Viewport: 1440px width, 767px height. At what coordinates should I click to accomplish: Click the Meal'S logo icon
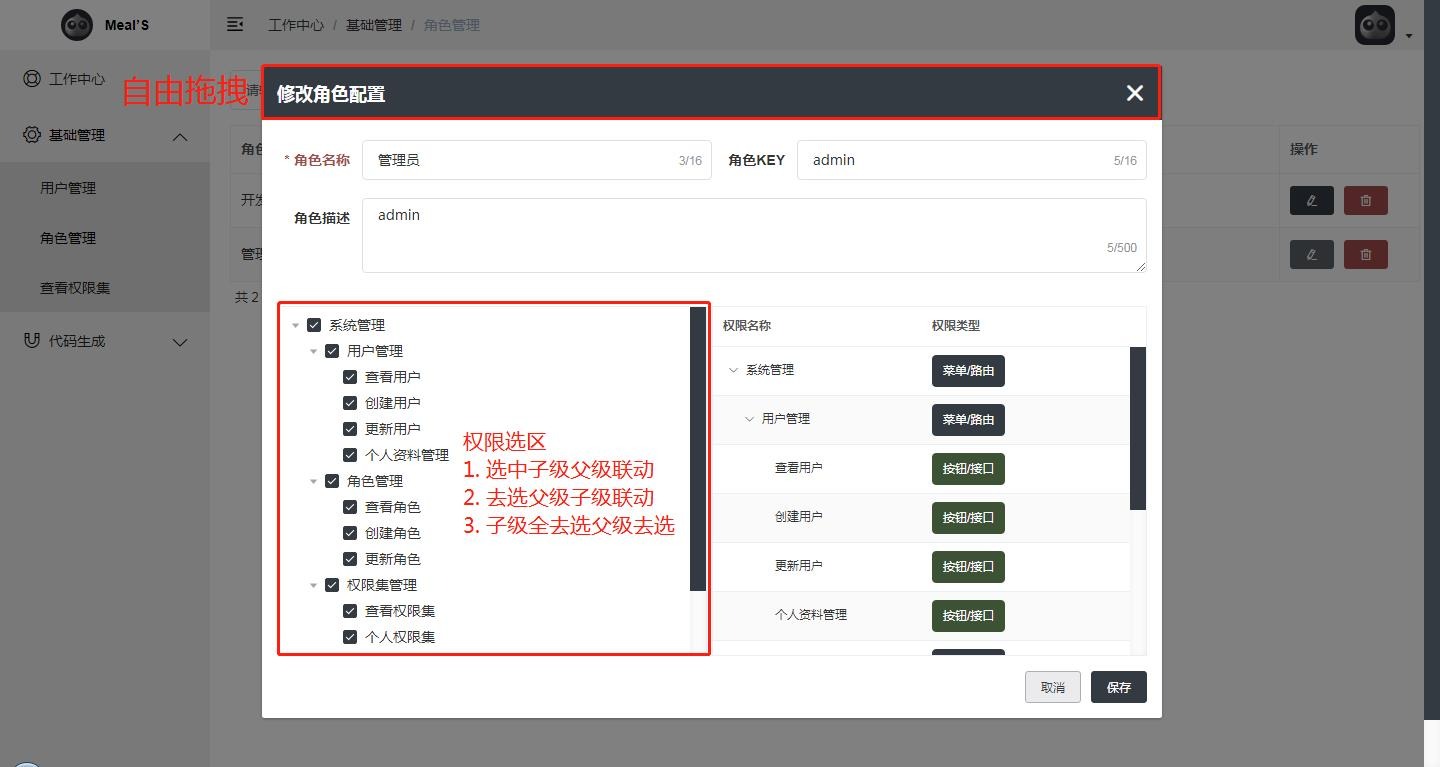[77, 25]
